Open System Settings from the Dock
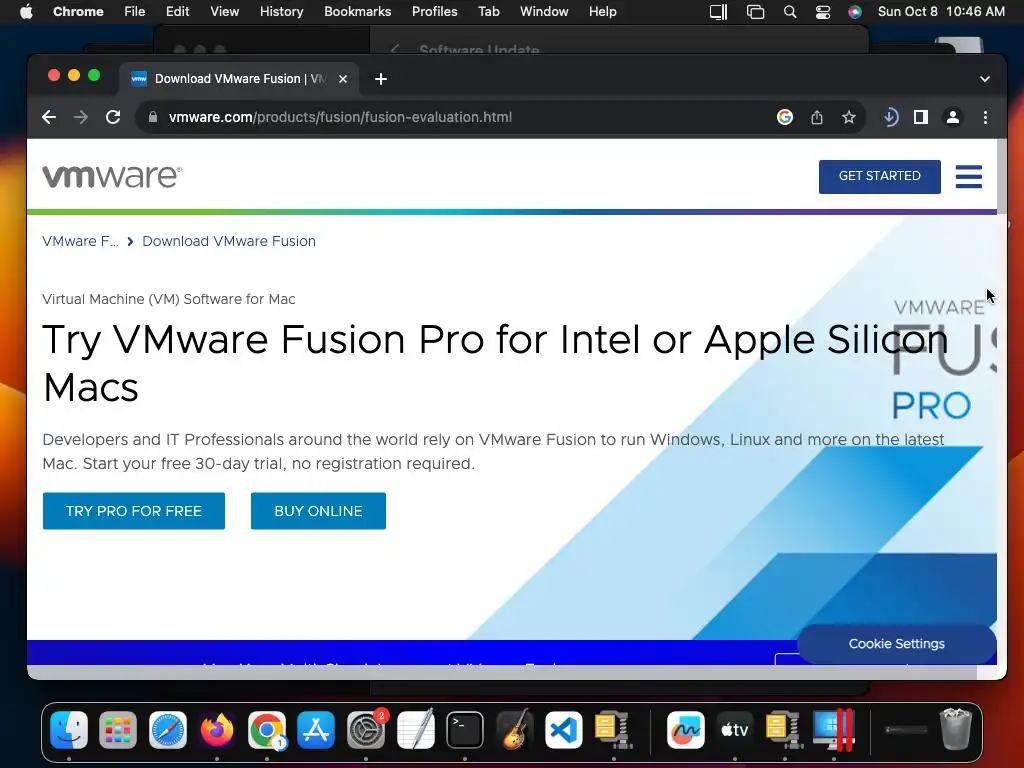This screenshot has width=1024, height=768. [366, 729]
